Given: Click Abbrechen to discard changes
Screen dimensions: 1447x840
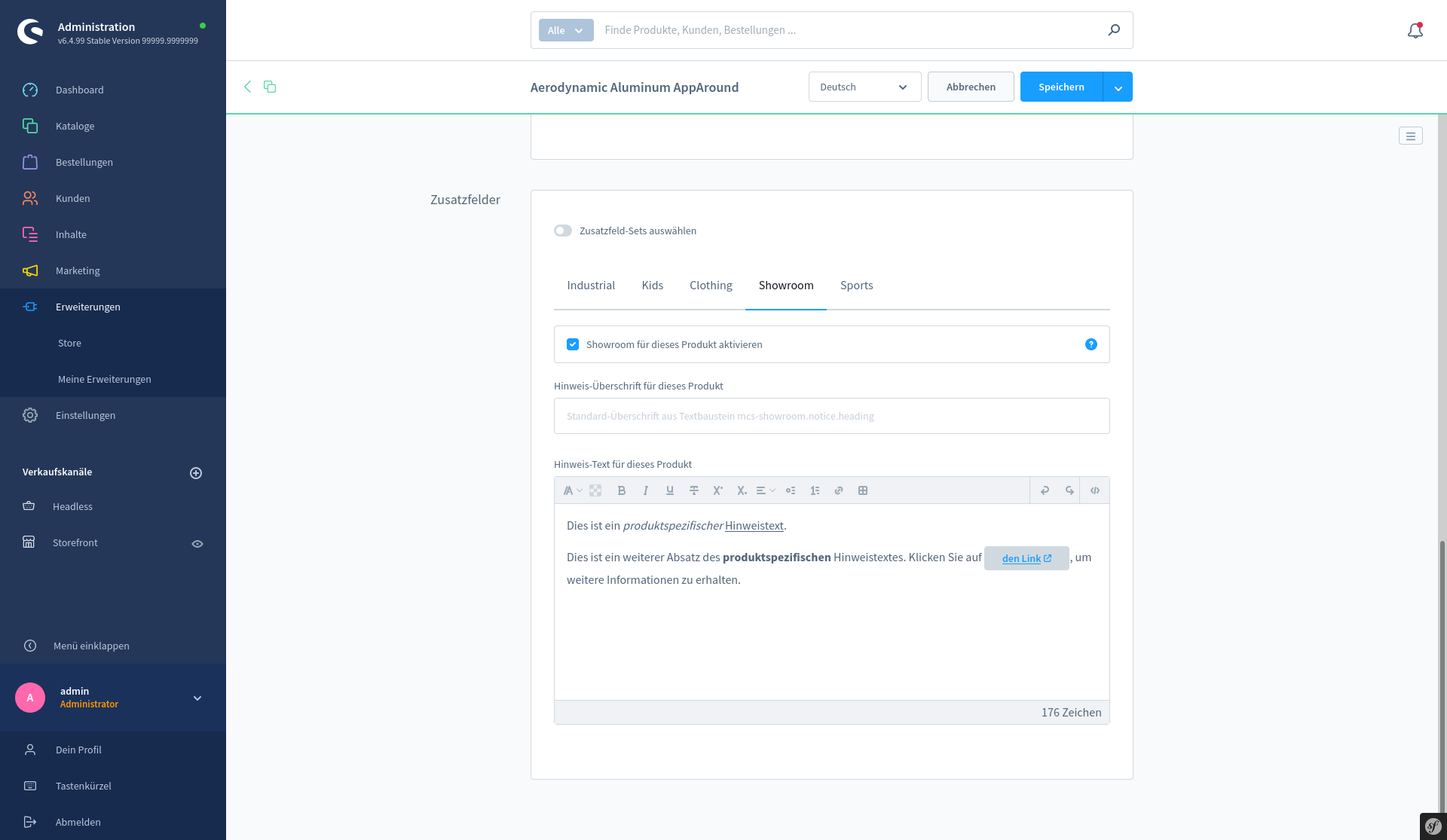Looking at the screenshot, I should point(971,86).
